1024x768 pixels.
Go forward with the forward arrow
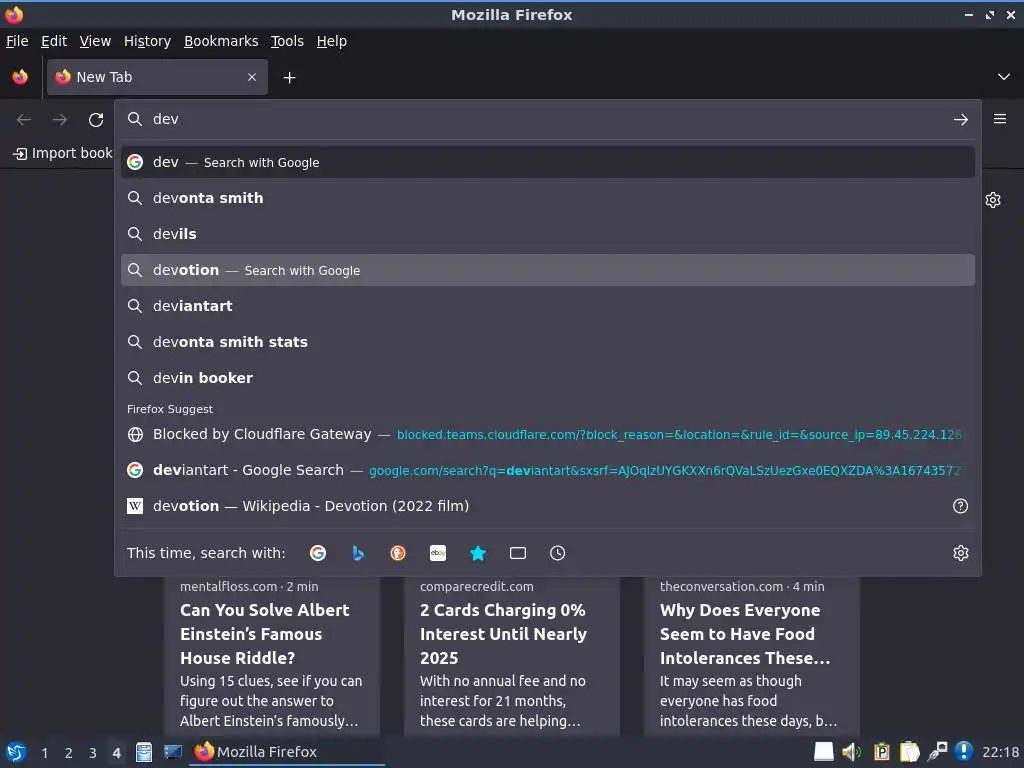pyautogui.click(x=60, y=120)
